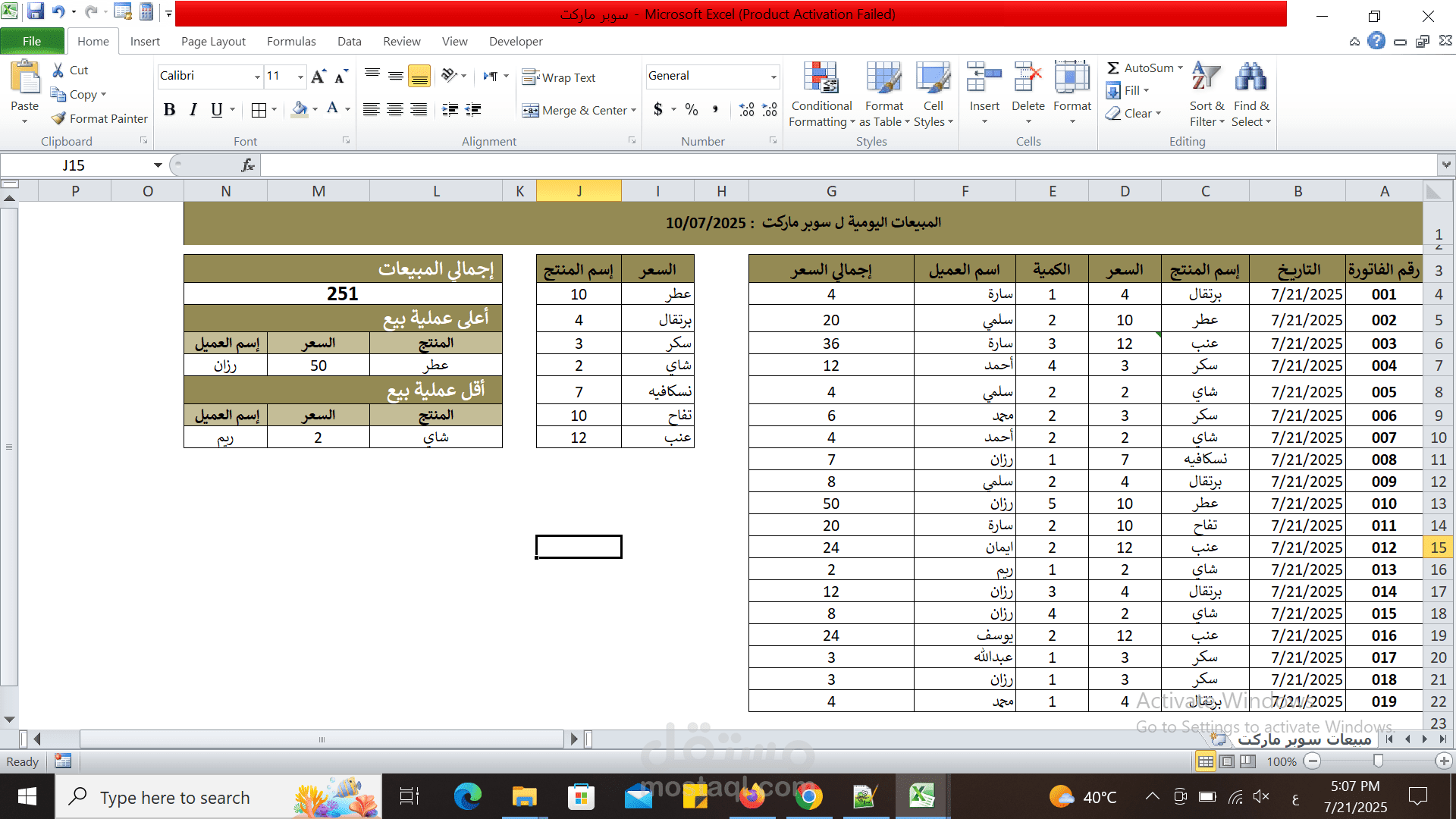
Task: Toggle Italic formatting
Action: 193,110
